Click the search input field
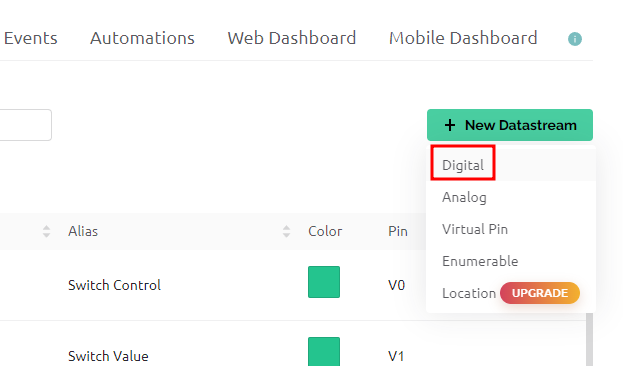This screenshot has height=366, width=623. [x=24, y=125]
